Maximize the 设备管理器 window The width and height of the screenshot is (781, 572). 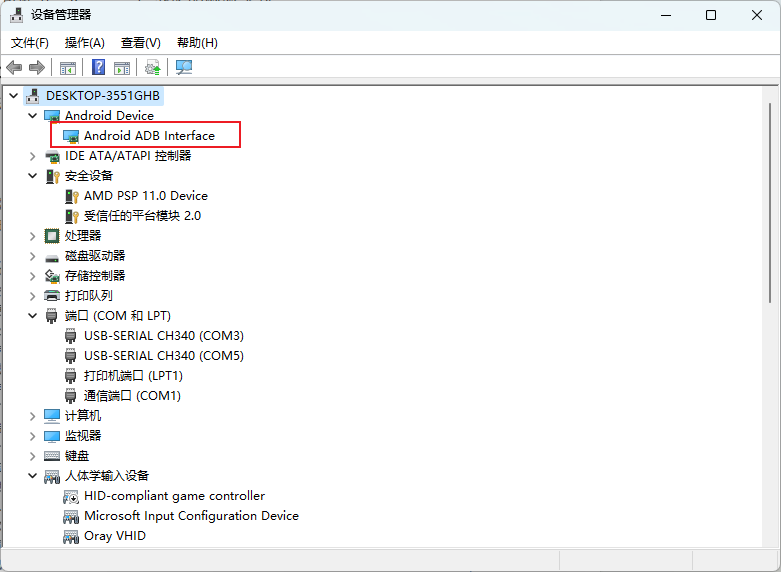711,15
